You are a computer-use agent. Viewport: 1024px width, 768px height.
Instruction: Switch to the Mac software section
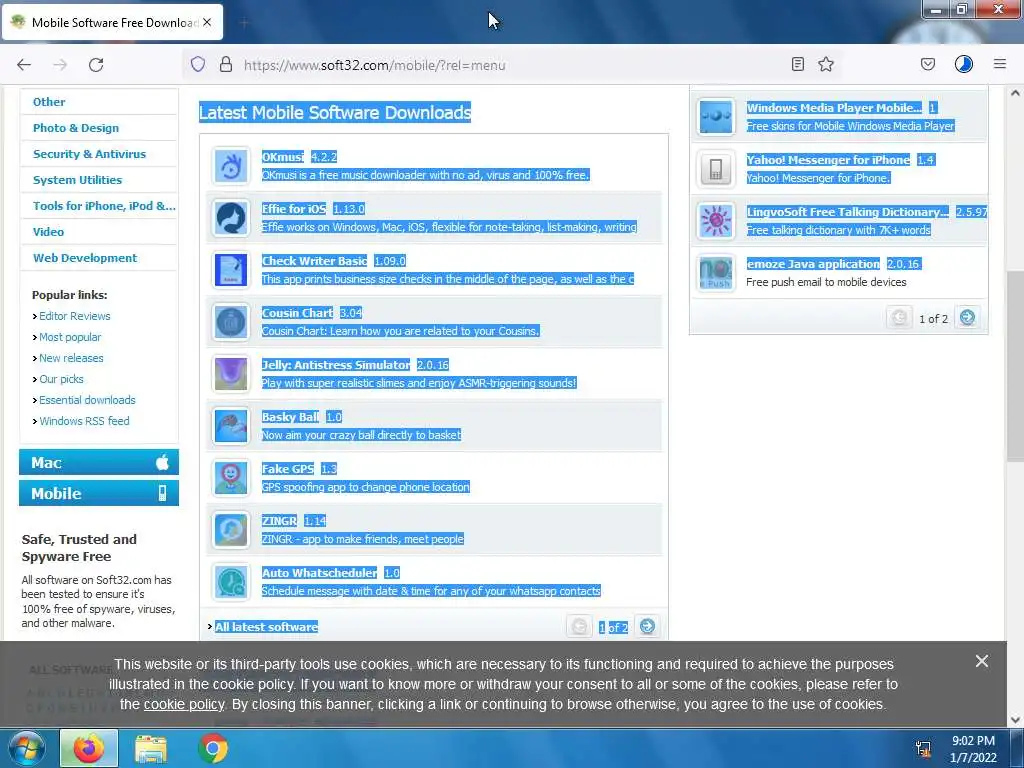click(99, 462)
